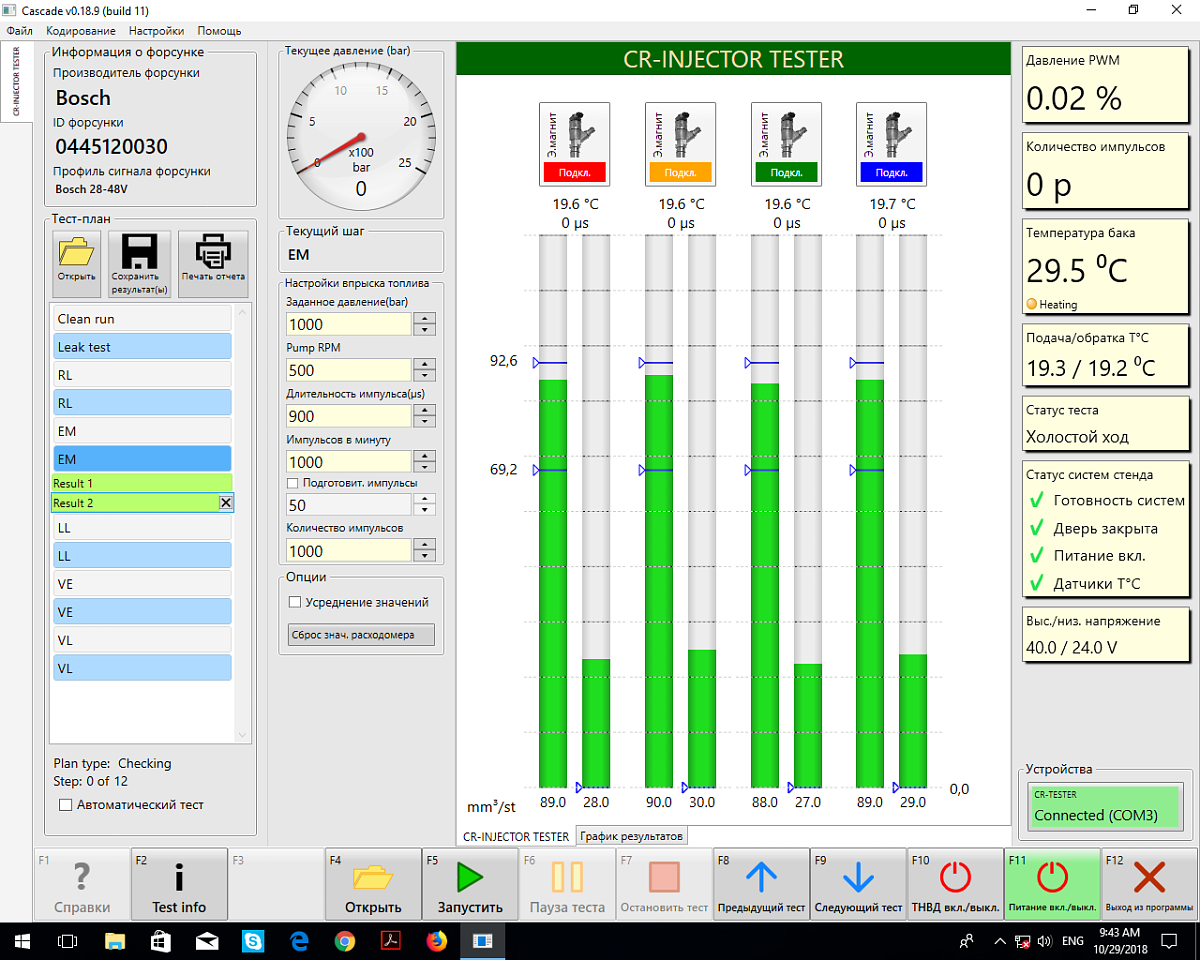Open notification center in system tray
The image size is (1200, 960).
pyautogui.click(x=1167, y=941)
